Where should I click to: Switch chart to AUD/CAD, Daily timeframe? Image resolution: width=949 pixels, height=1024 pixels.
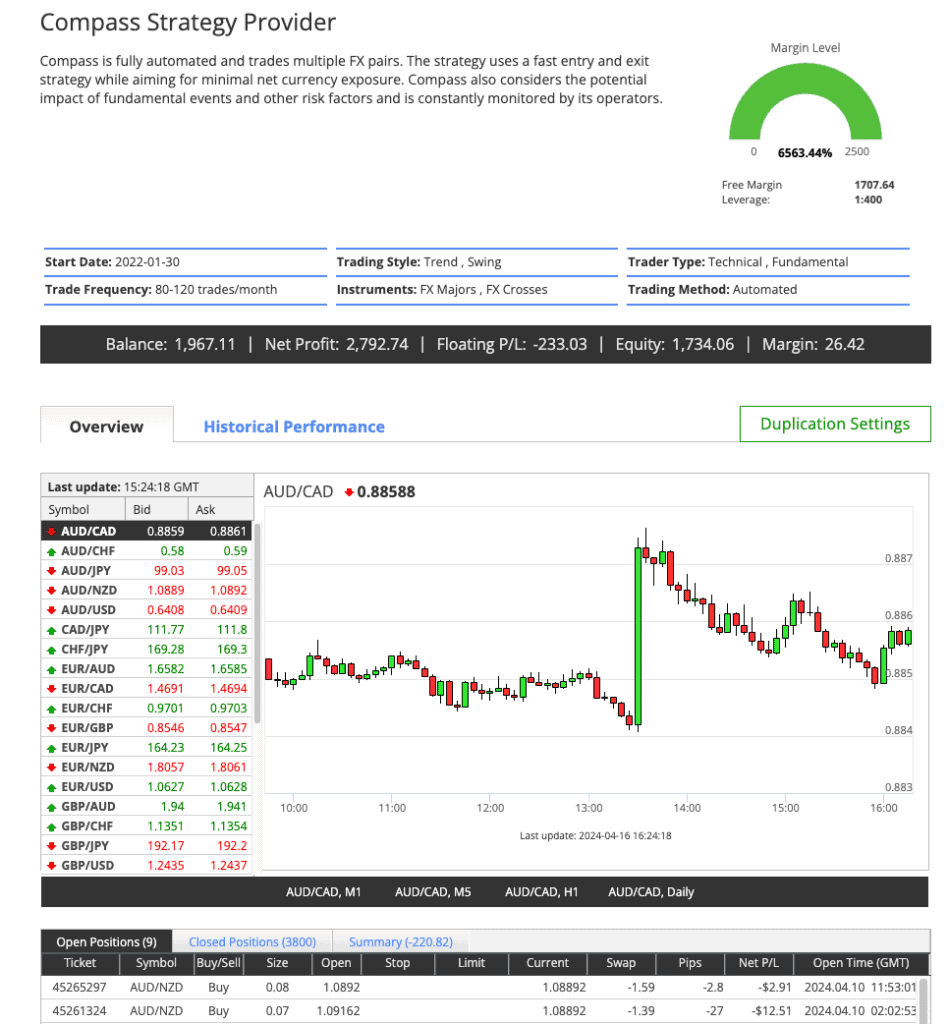651,892
